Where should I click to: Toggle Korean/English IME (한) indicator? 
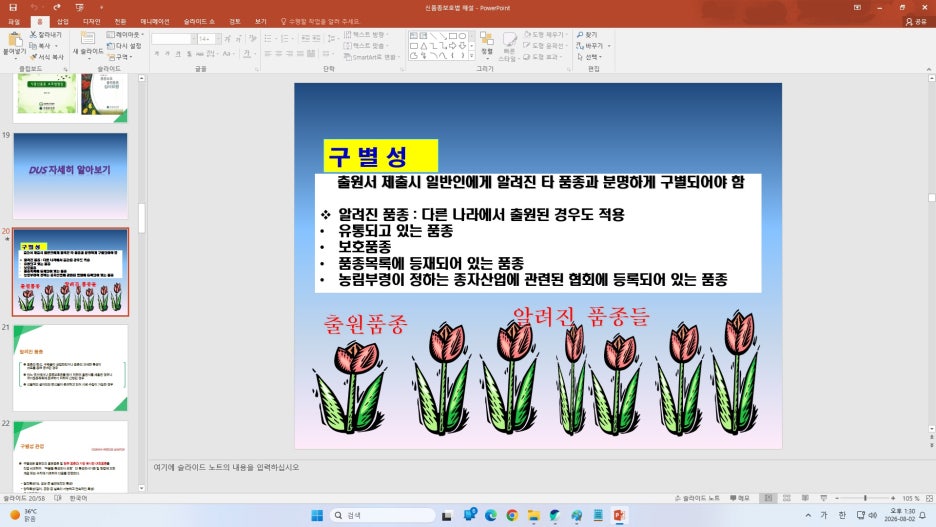[x=842, y=515]
